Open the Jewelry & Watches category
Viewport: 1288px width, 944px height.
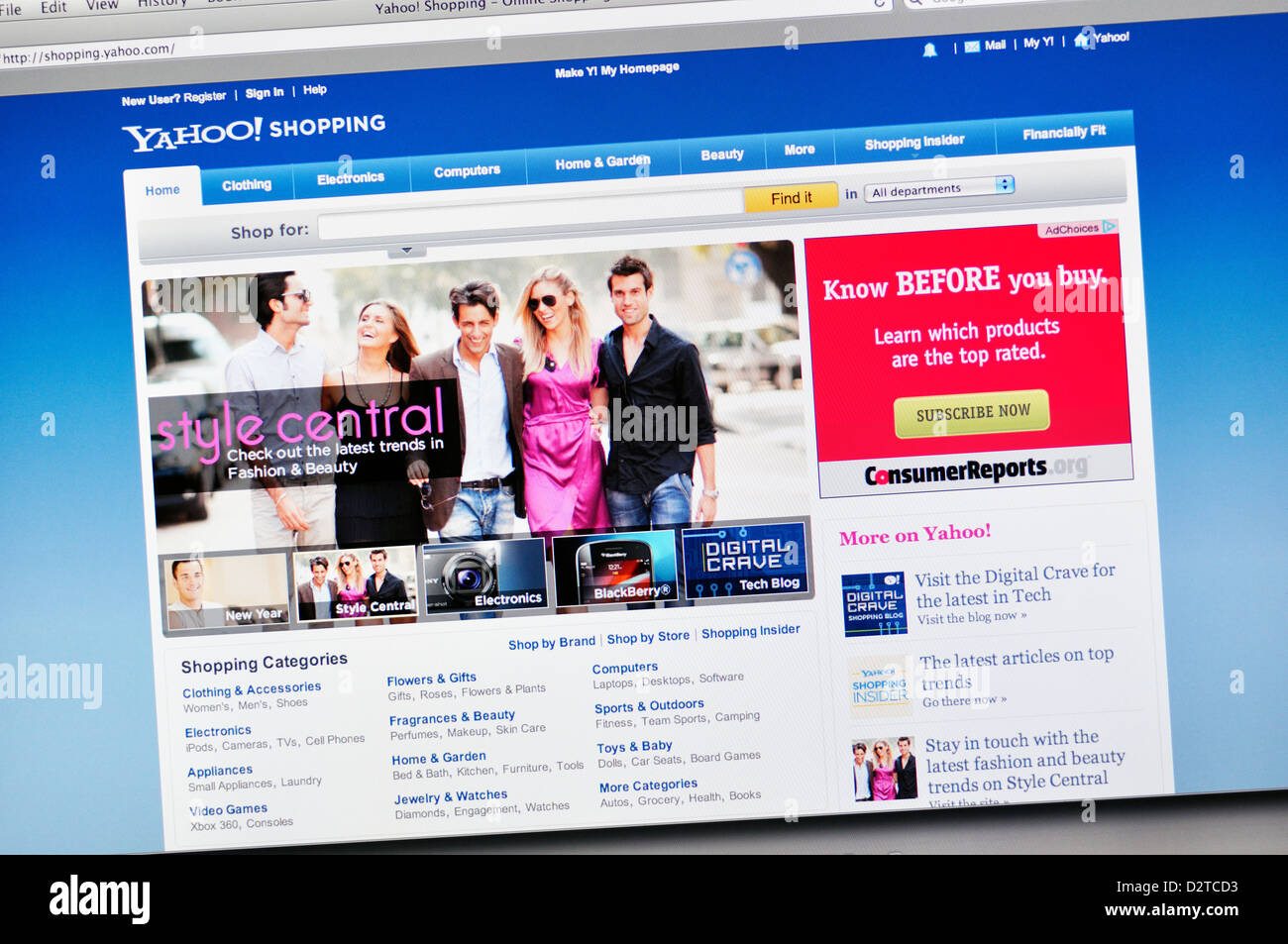tap(451, 796)
